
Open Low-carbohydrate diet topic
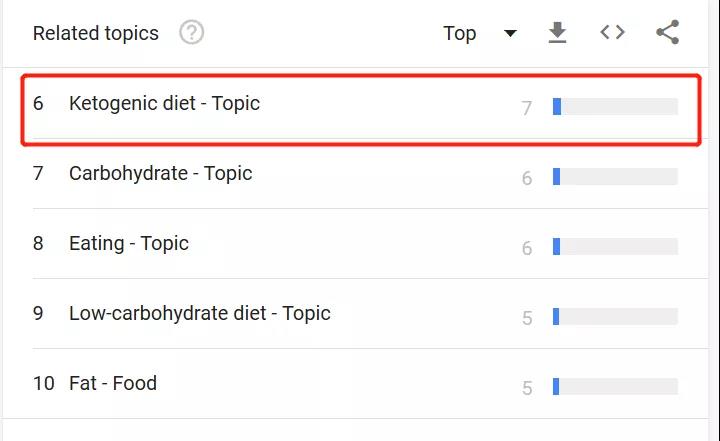point(199,314)
